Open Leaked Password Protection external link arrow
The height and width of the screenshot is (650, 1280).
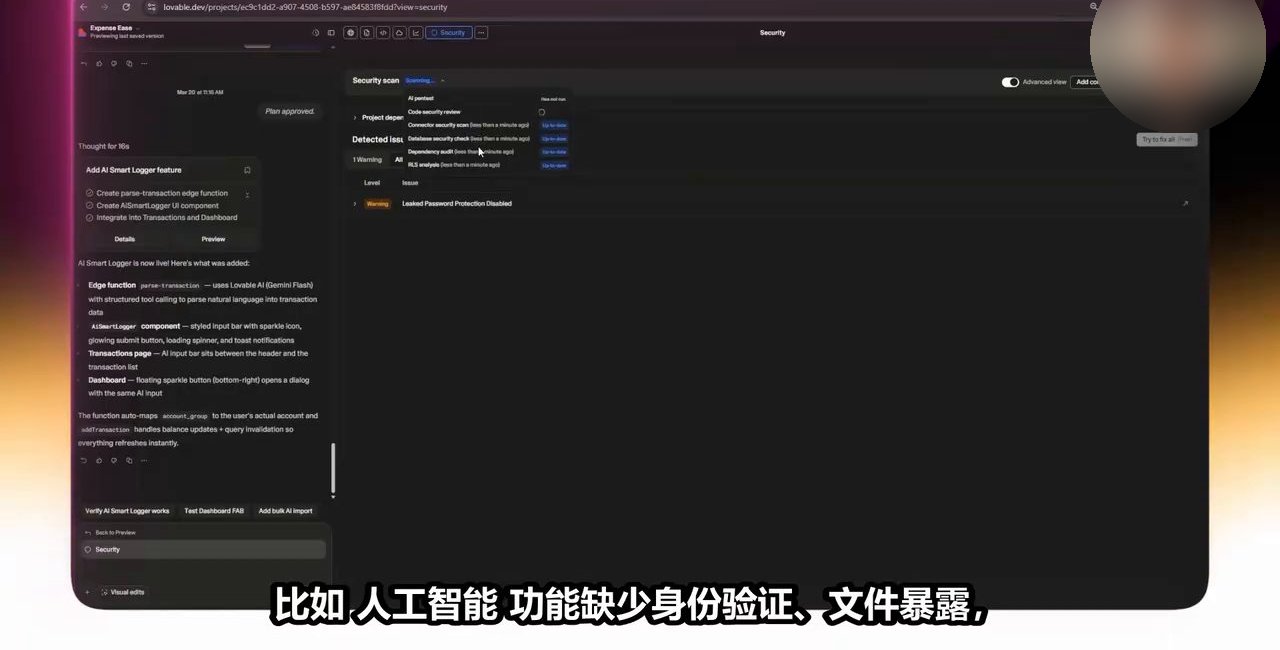pos(1185,204)
